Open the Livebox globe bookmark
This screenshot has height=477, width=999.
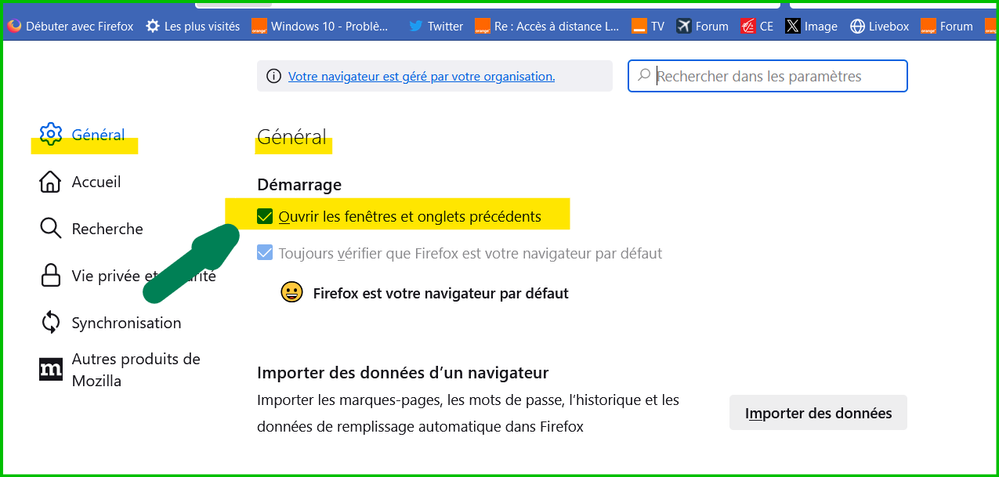click(857, 26)
